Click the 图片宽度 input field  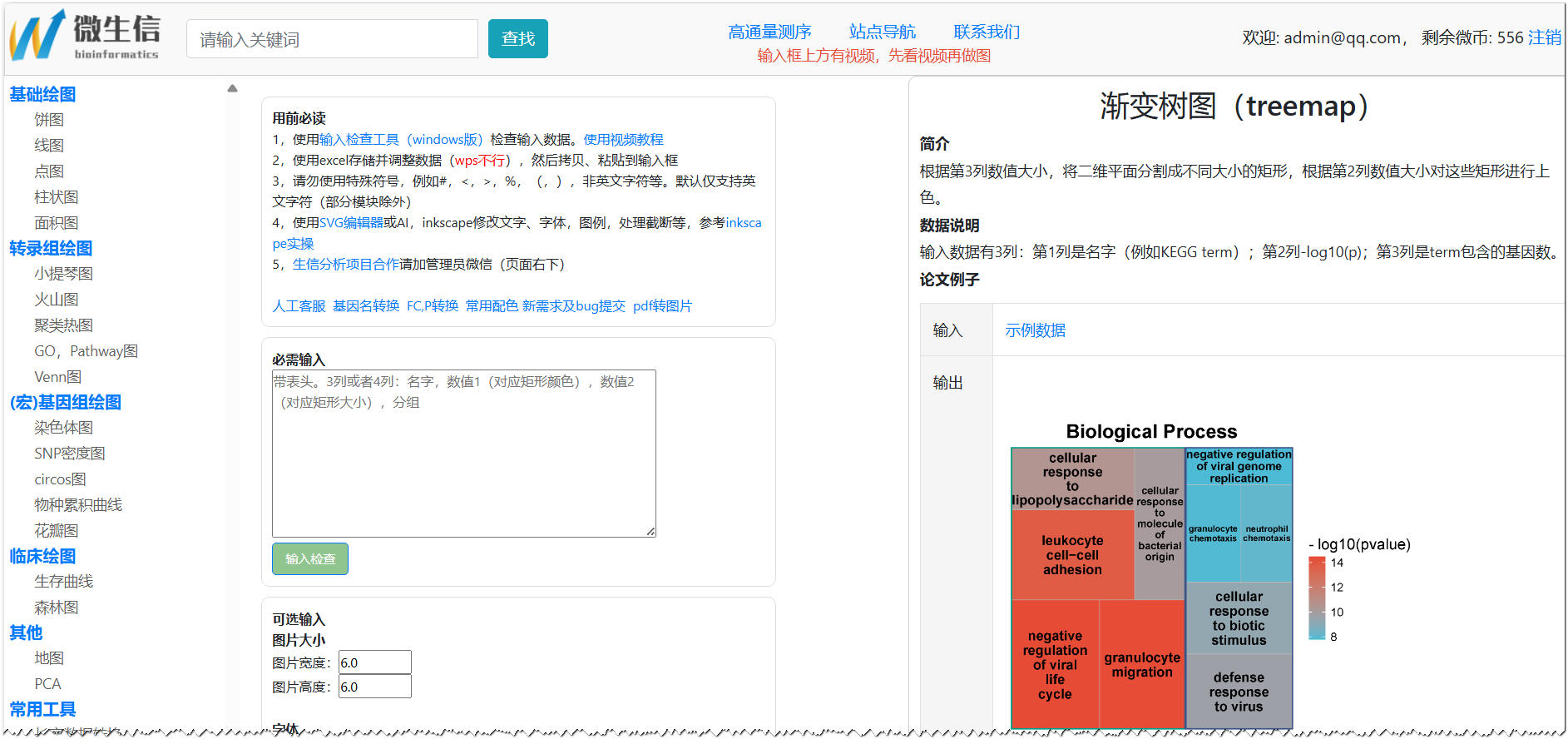click(x=375, y=662)
